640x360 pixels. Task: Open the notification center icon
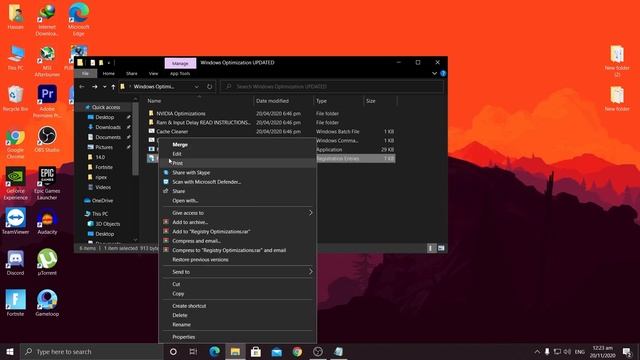point(627,351)
